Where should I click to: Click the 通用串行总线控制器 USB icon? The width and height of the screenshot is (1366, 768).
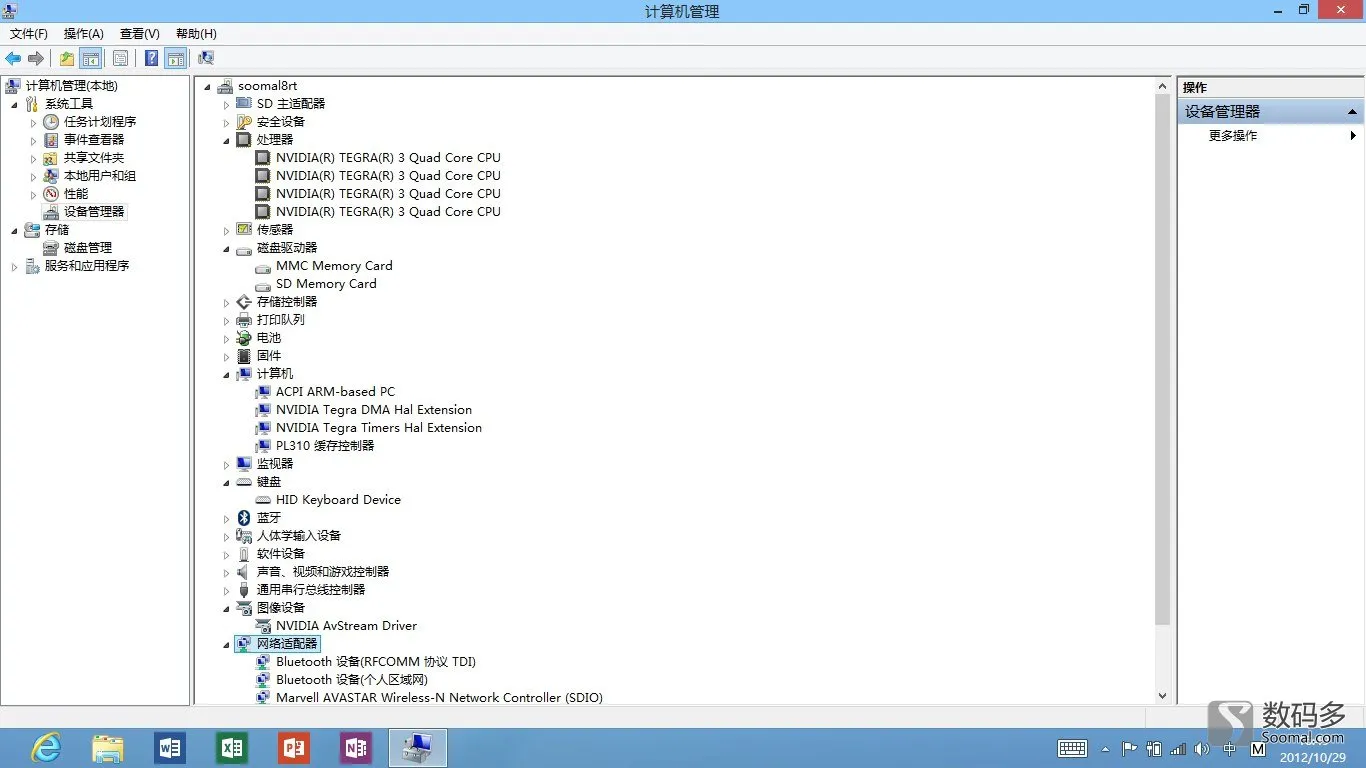tap(244, 590)
